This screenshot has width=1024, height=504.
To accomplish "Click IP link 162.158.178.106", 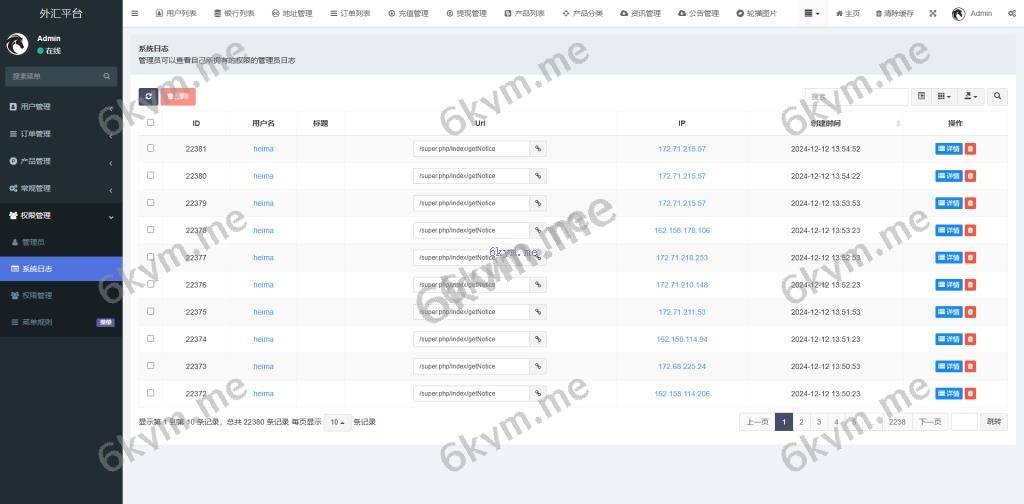I will click(682, 230).
